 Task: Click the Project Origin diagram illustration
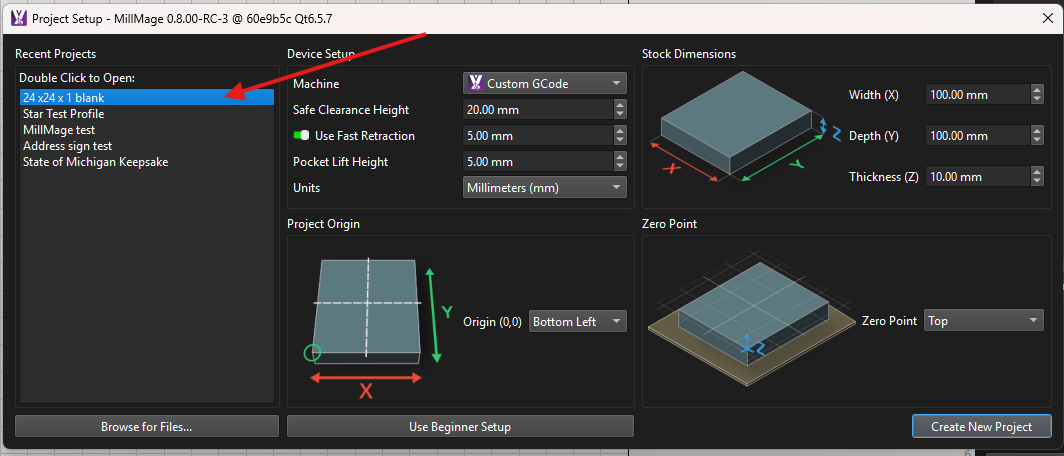click(x=377, y=329)
